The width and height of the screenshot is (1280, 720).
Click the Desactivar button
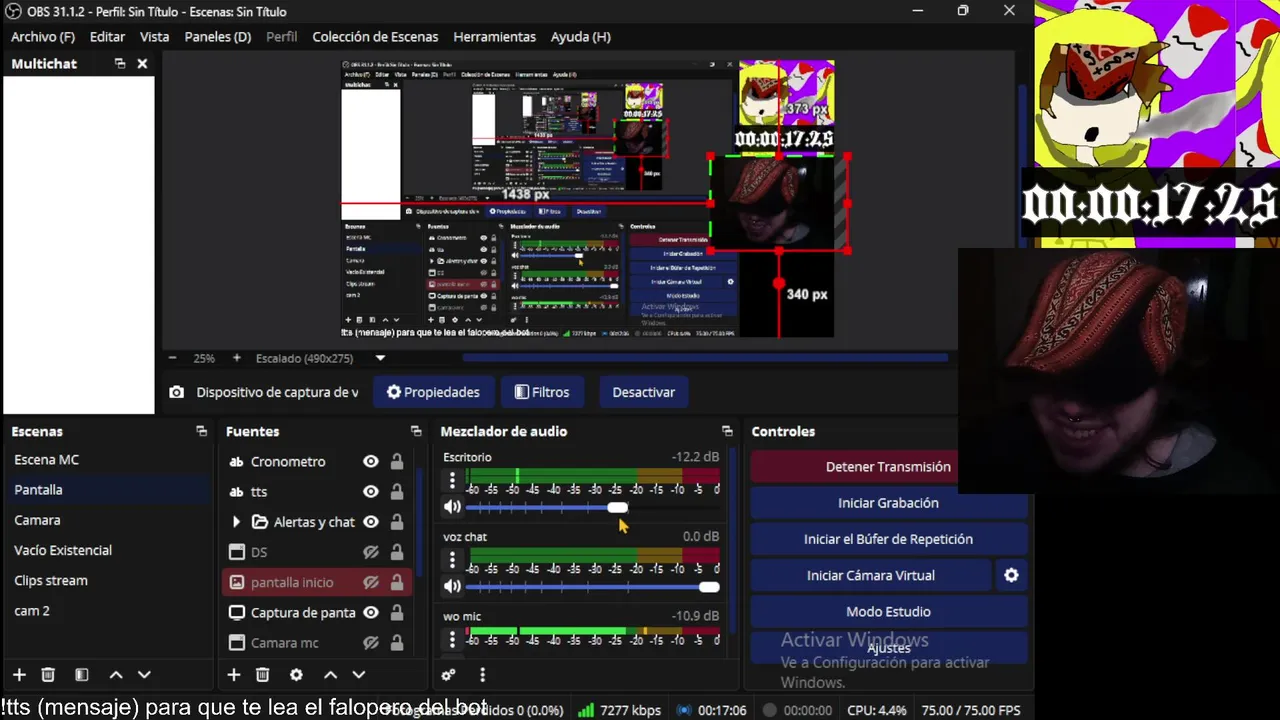click(x=643, y=392)
